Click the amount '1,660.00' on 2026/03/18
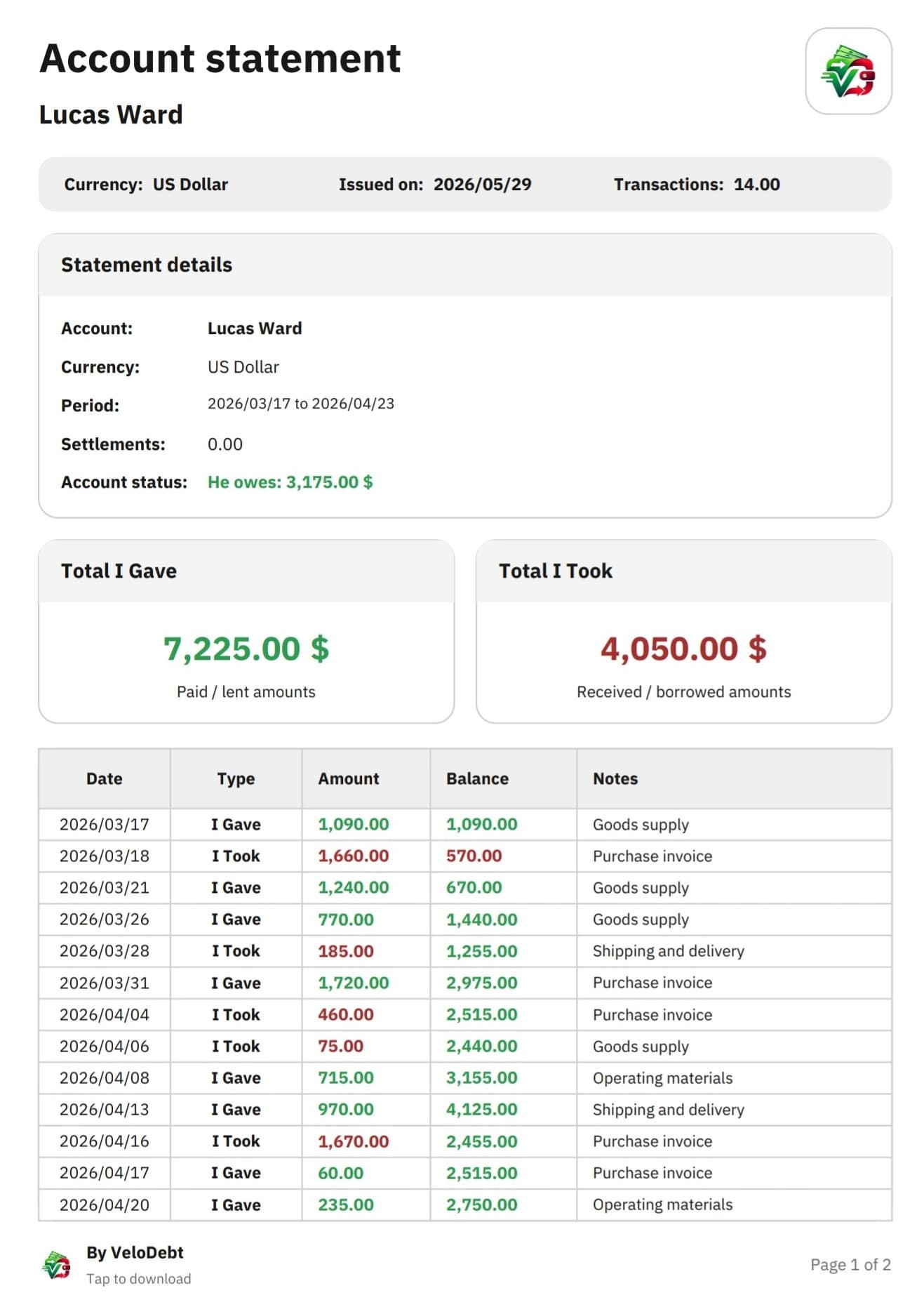 pos(354,856)
